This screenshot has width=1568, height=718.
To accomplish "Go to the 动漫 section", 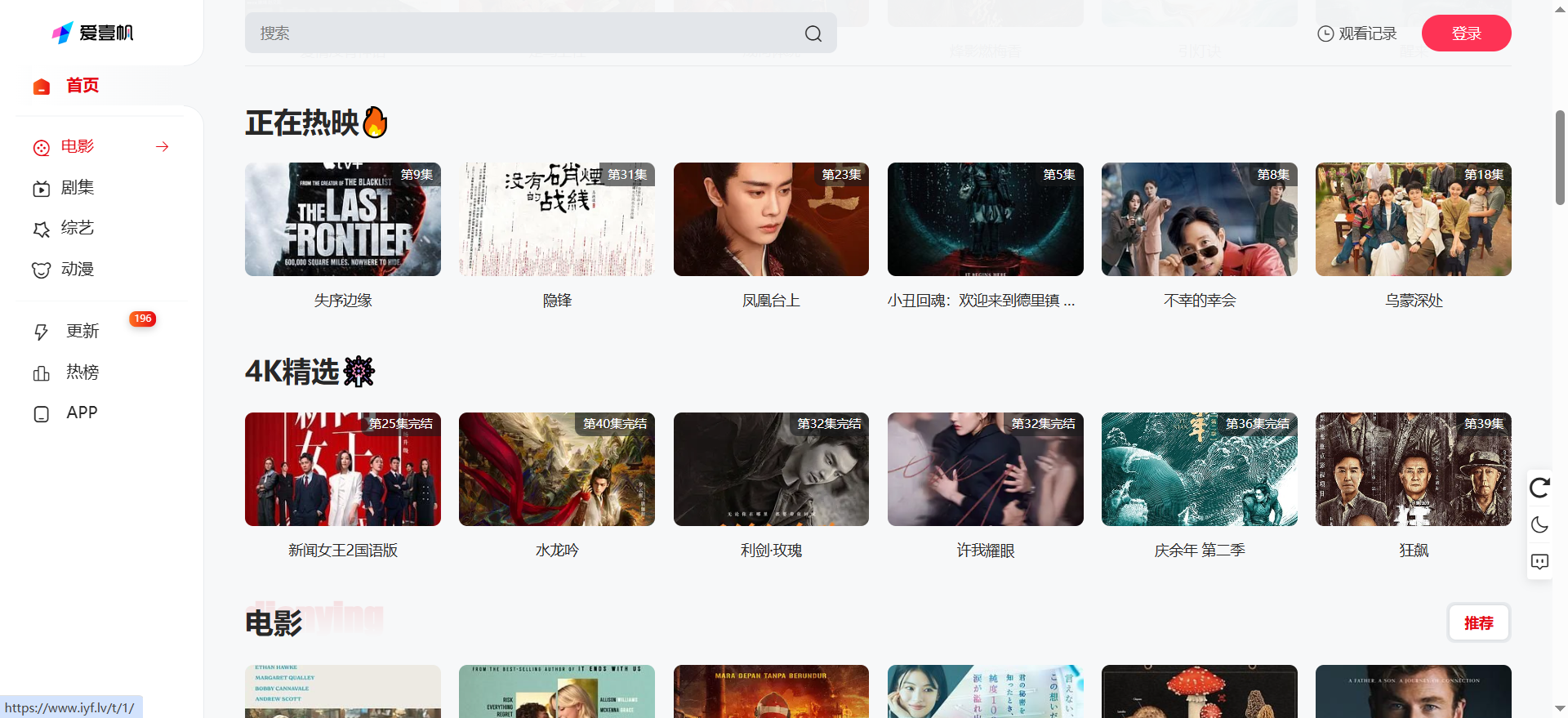I will point(78,270).
